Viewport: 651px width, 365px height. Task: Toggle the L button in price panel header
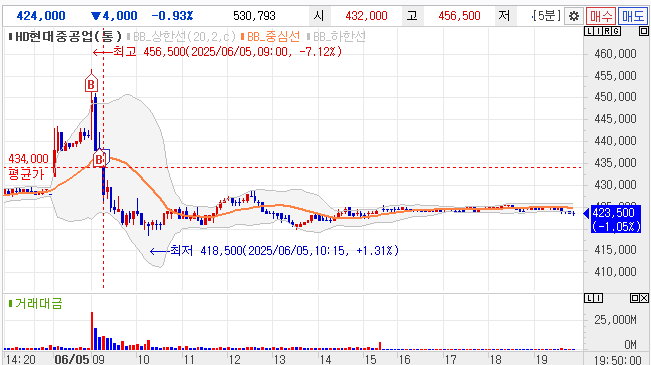[x=589, y=31]
